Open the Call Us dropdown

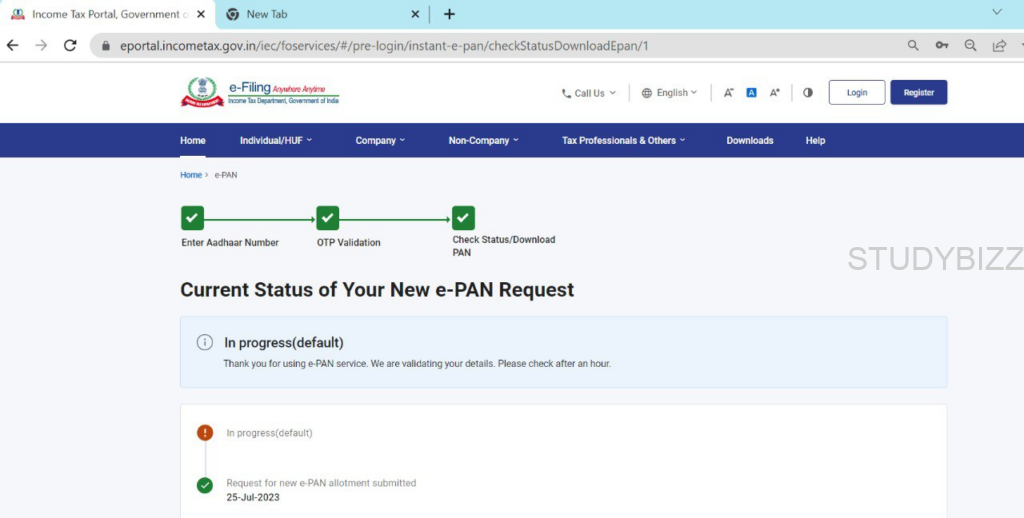(x=589, y=93)
